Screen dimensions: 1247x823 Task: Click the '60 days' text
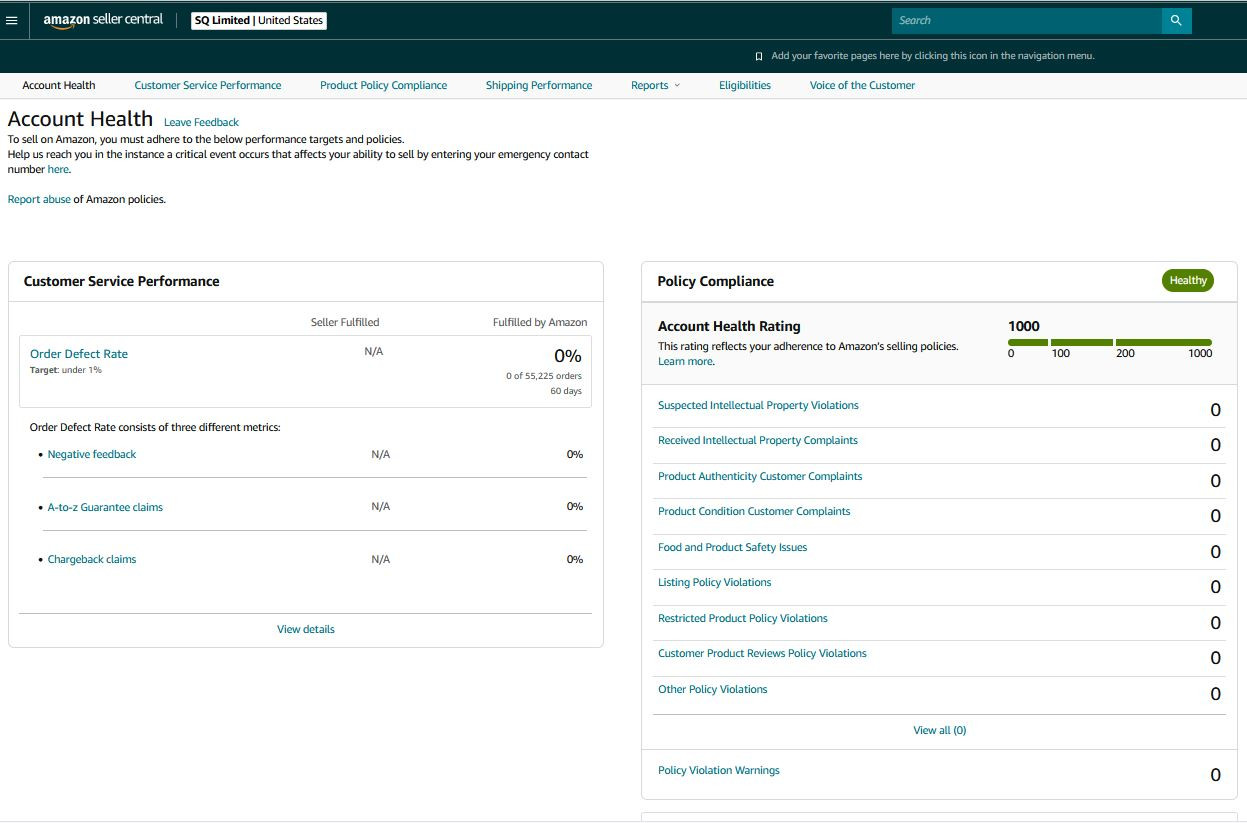(566, 391)
